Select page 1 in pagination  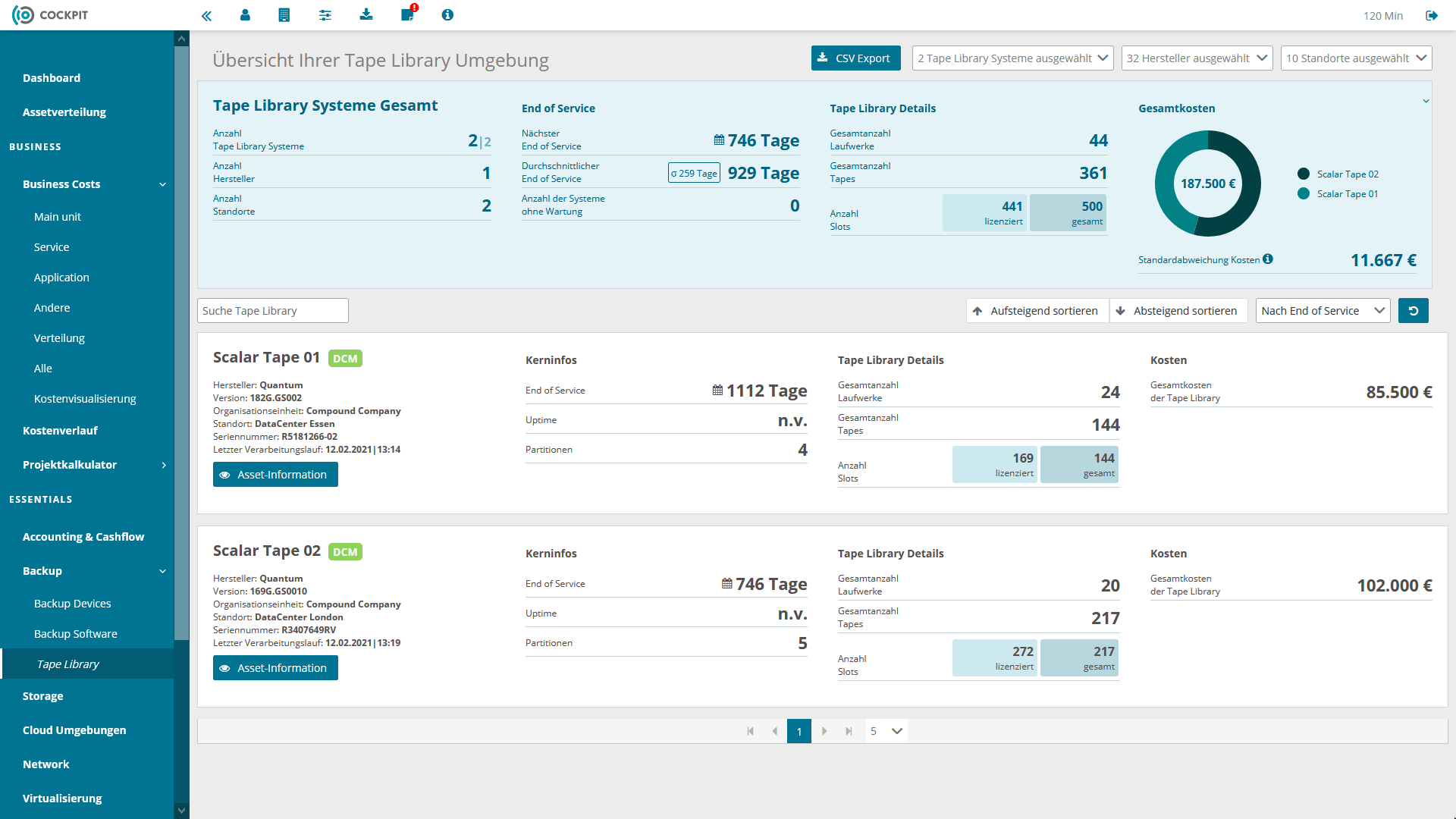coord(799,731)
